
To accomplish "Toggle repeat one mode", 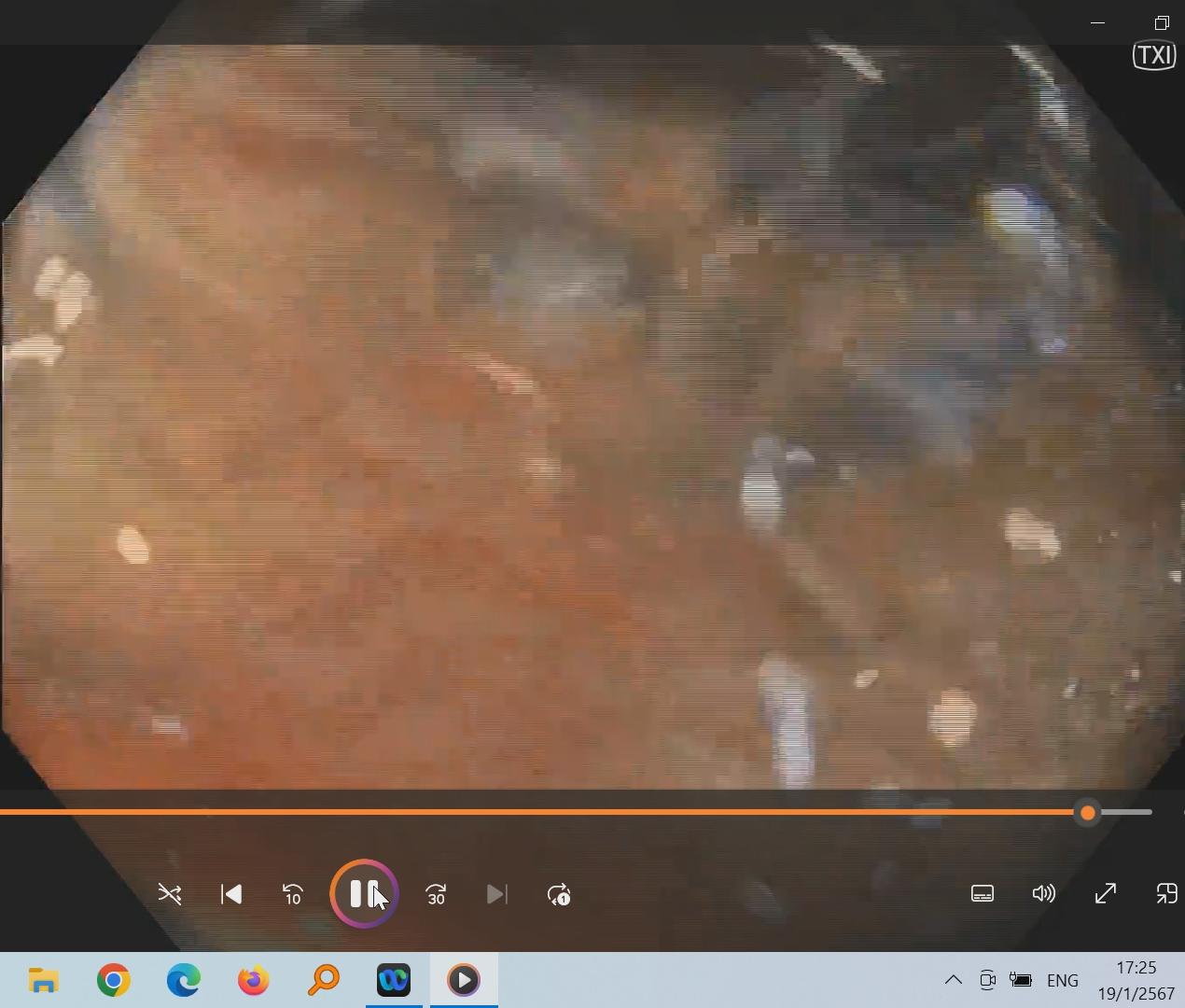I will pyautogui.click(x=559, y=894).
